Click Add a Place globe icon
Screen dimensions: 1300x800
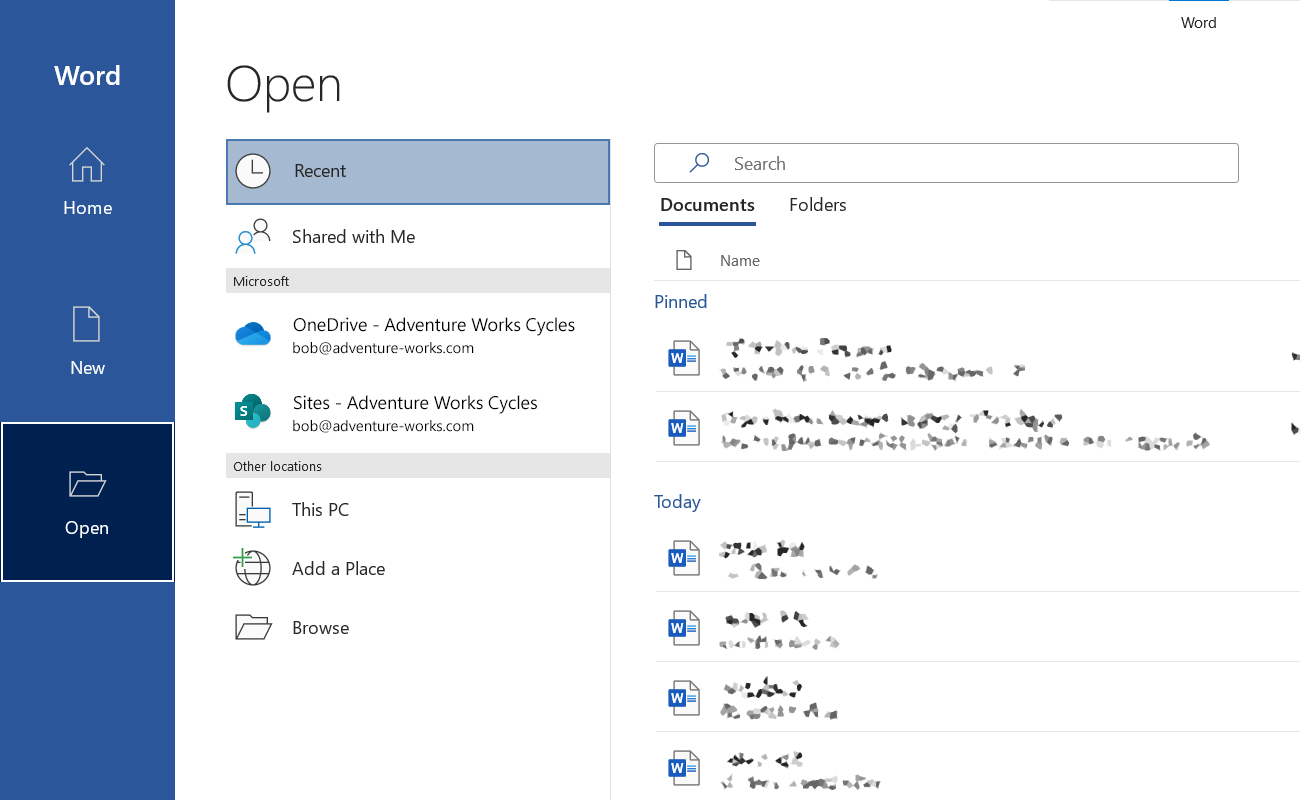252,567
